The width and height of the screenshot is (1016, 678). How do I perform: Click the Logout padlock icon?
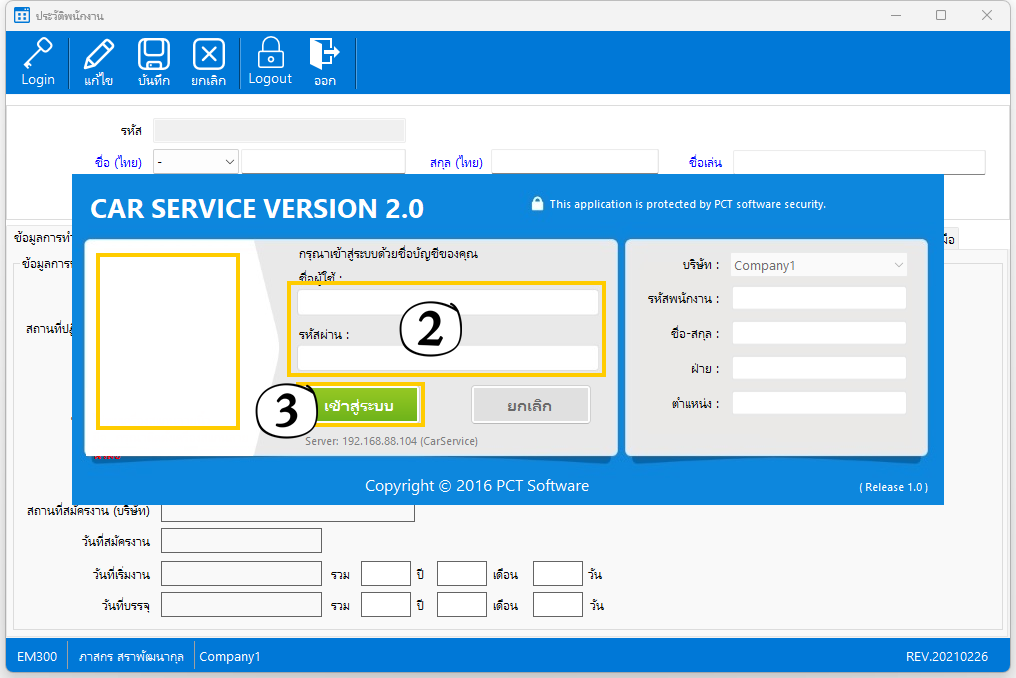click(270, 52)
